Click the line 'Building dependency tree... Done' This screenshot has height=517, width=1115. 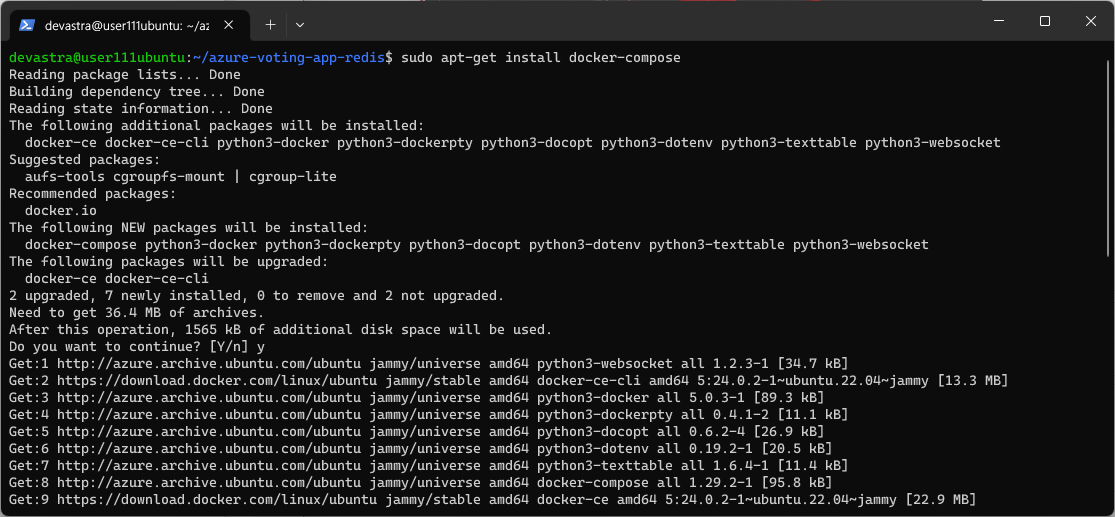[x=137, y=92]
